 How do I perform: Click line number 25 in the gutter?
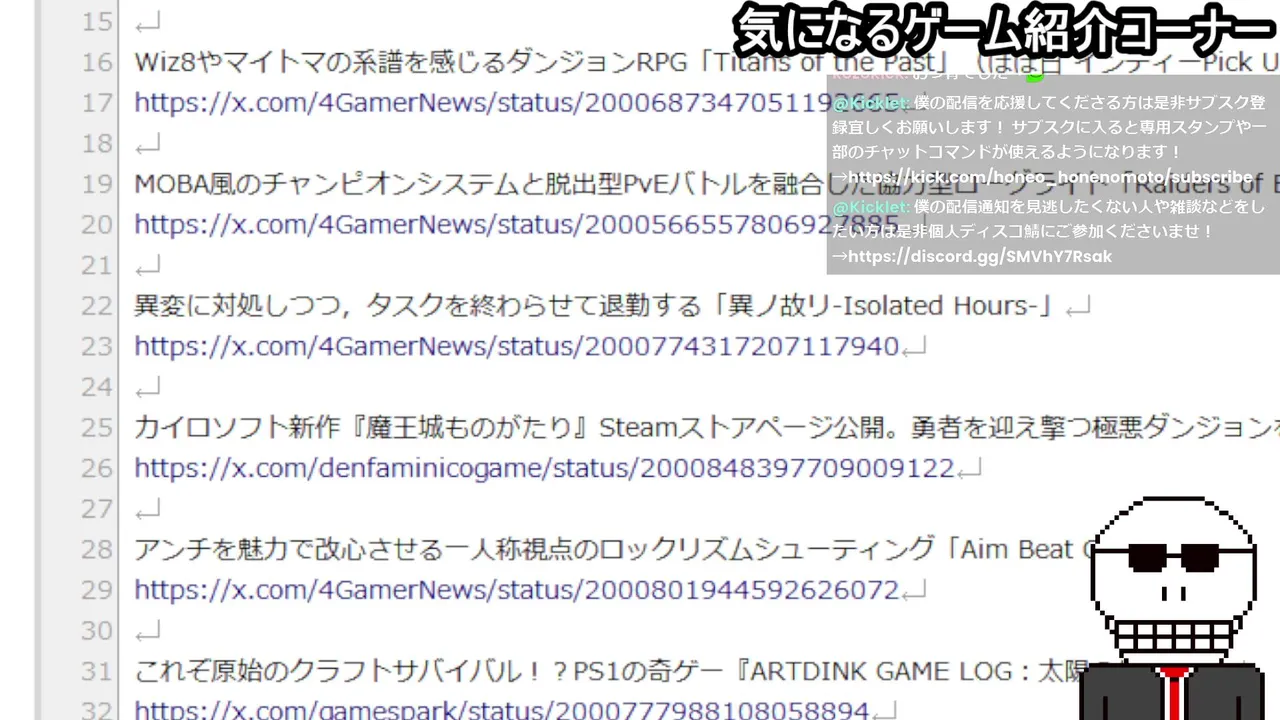click(x=97, y=428)
